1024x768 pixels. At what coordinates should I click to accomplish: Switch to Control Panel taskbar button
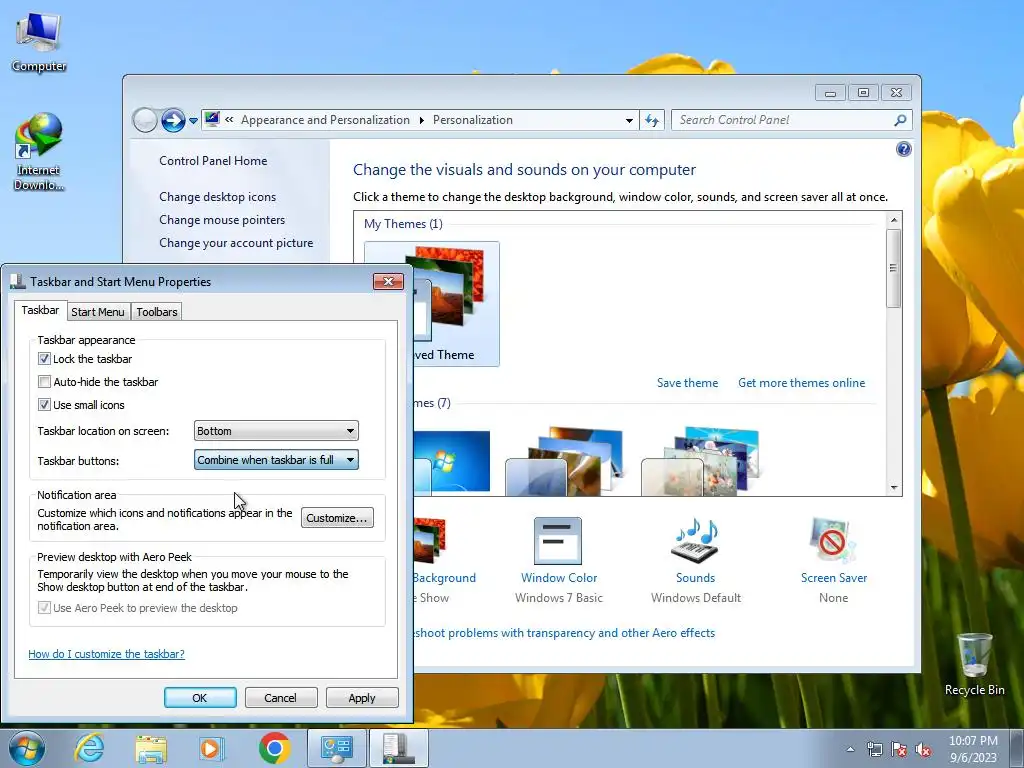coord(337,748)
